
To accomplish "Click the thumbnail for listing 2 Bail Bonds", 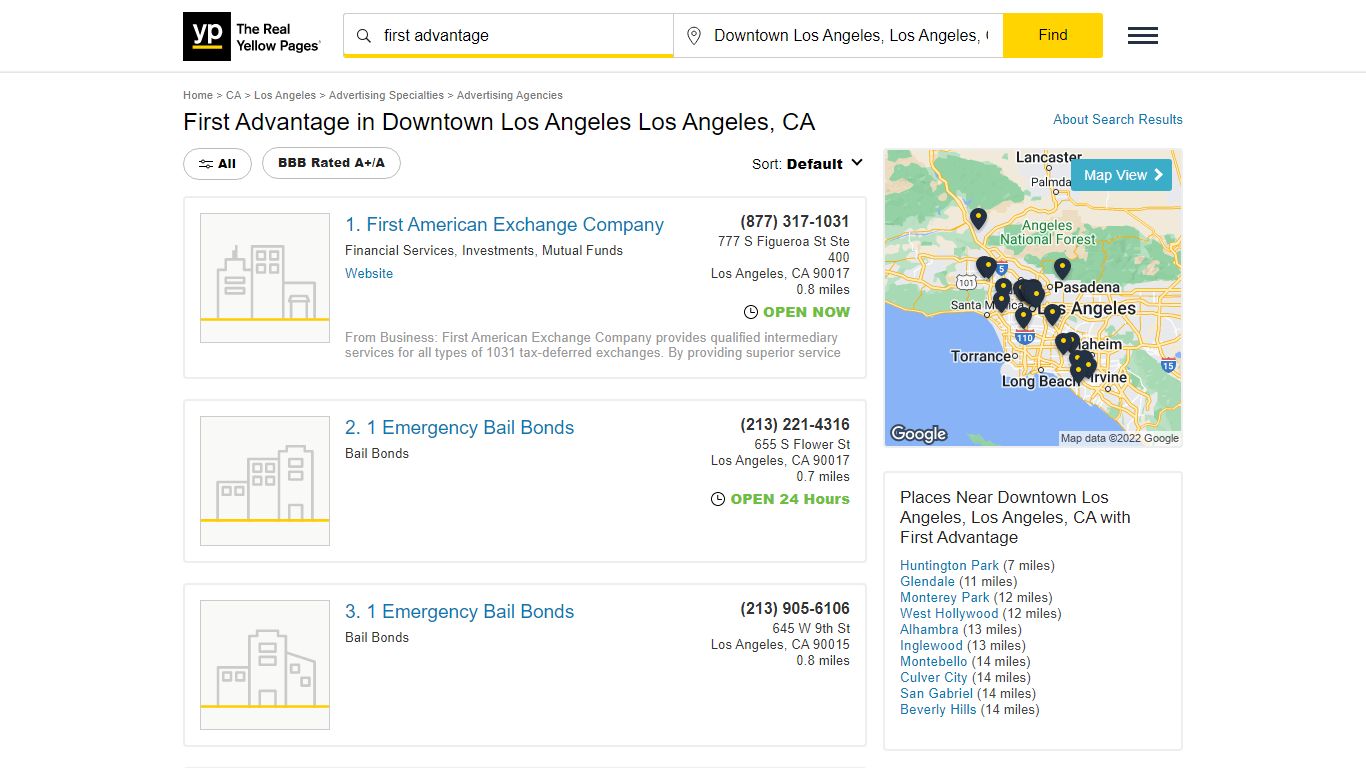I will 265,481.
